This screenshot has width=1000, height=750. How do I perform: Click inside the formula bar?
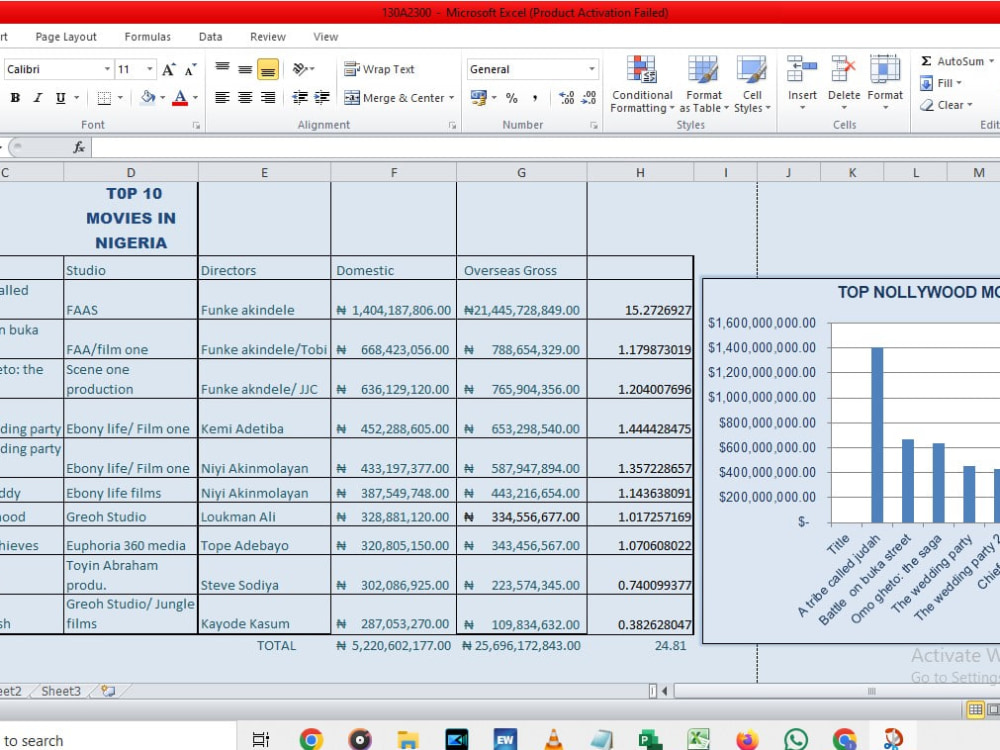(x=546, y=147)
